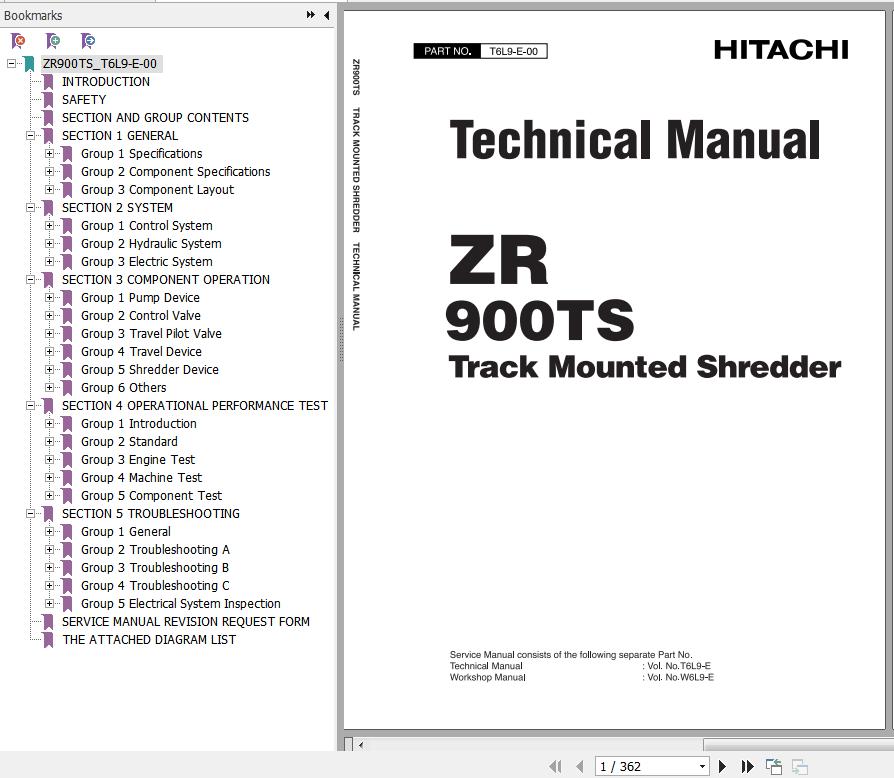Viewport: 894px width, 778px height.
Task: Click the HITACHI logo on the page
Action: point(781,50)
